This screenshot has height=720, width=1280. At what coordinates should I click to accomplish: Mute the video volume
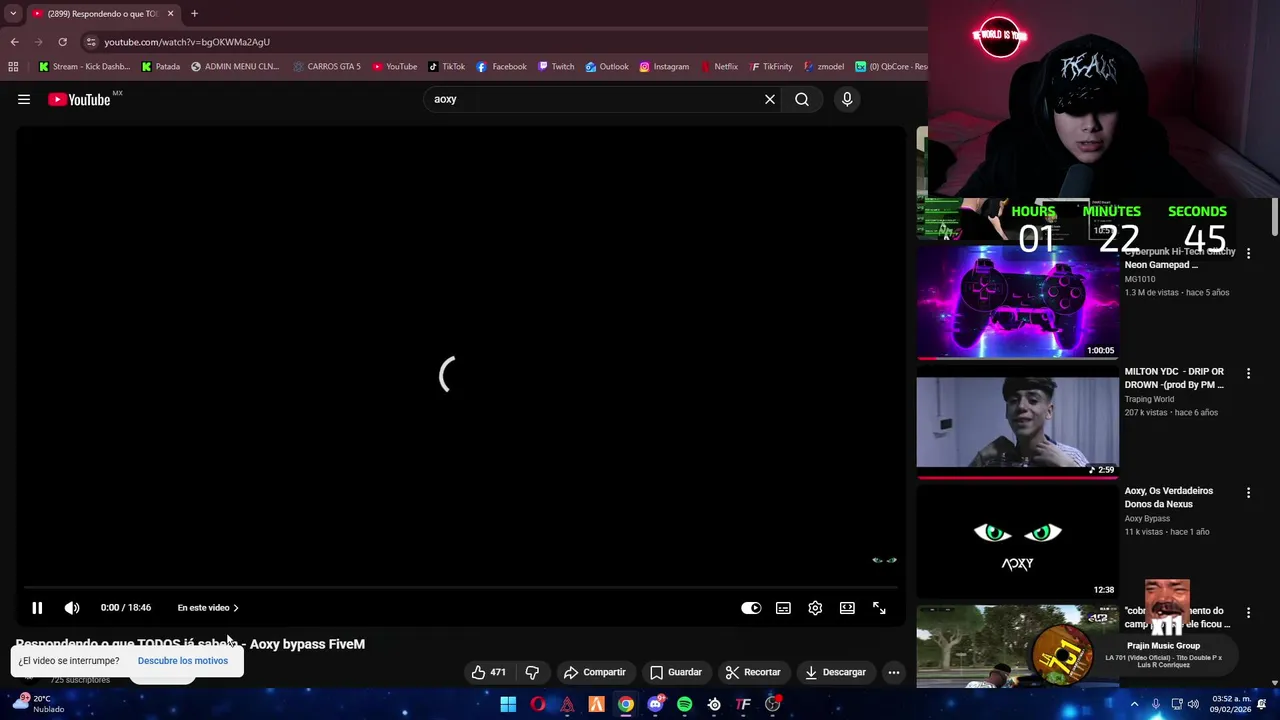point(72,608)
